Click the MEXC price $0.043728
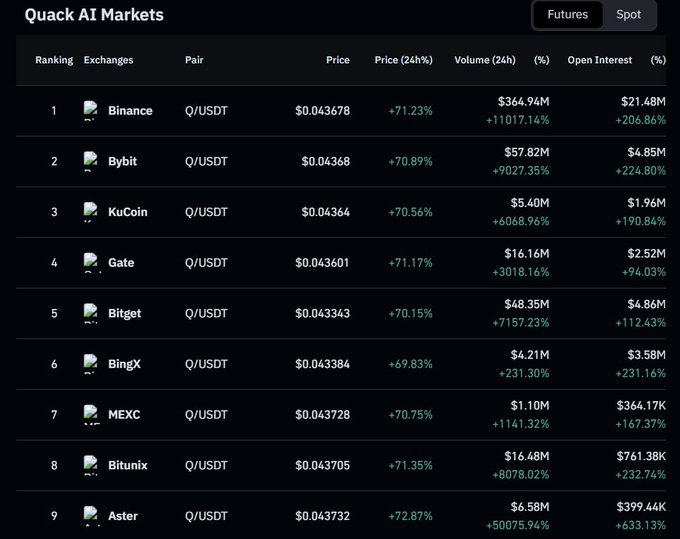The height and width of the screenshot is (539, 680). 322,415
